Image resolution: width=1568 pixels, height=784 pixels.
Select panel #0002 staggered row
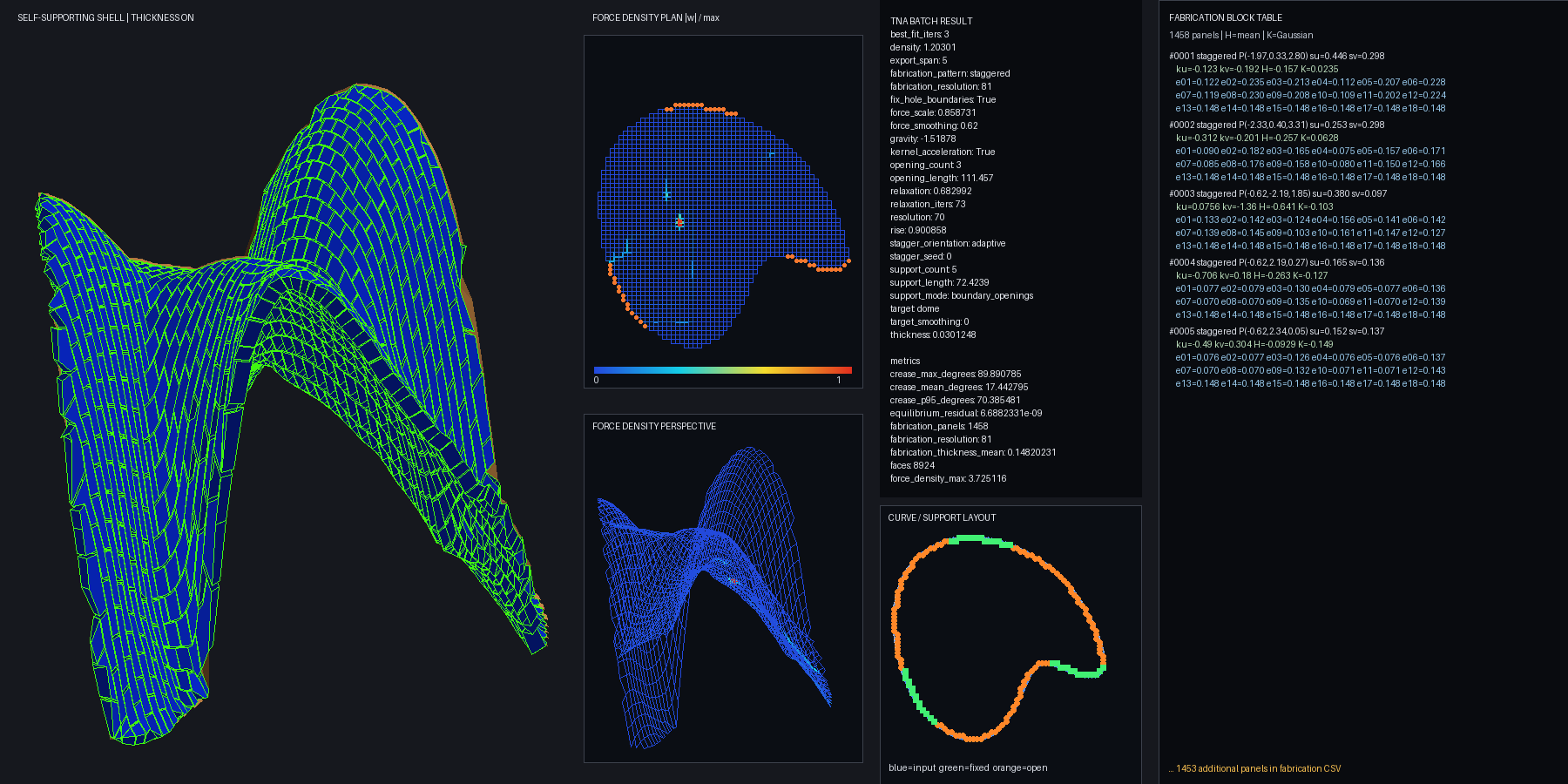(1276, 125)
